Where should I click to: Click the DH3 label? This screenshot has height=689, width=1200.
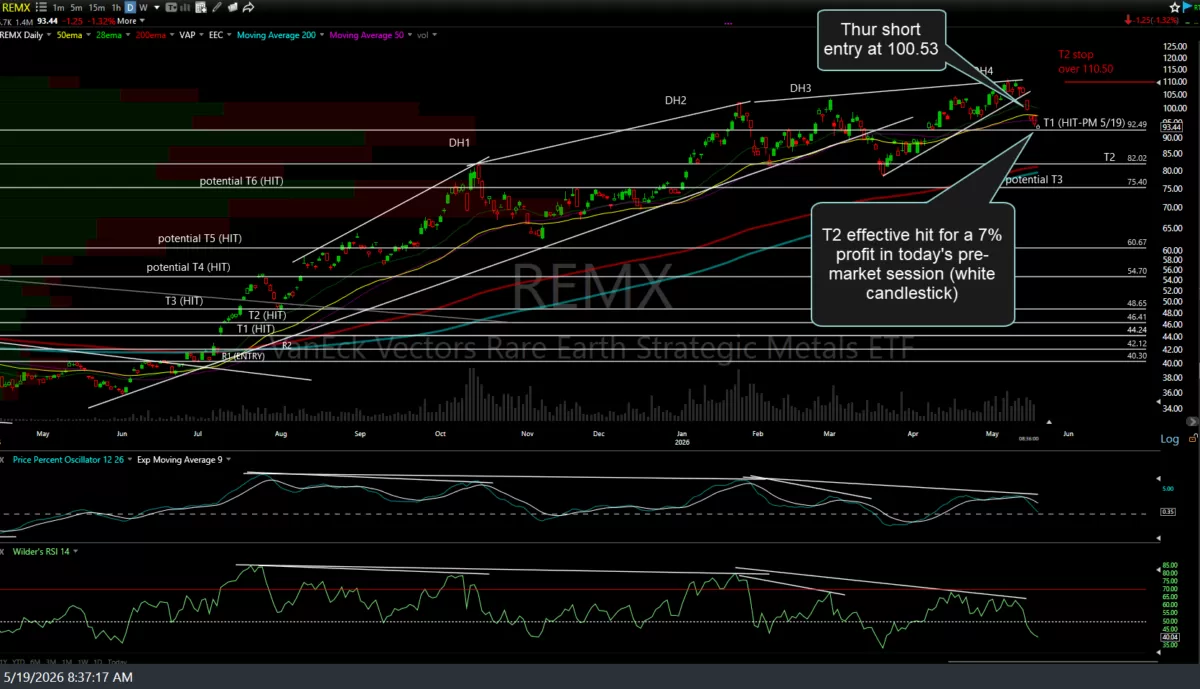point(800,88)
